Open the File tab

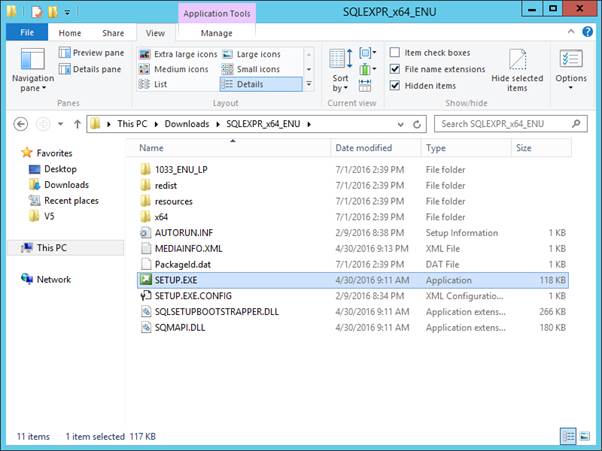pyautogui.click(x=27, y=32)
